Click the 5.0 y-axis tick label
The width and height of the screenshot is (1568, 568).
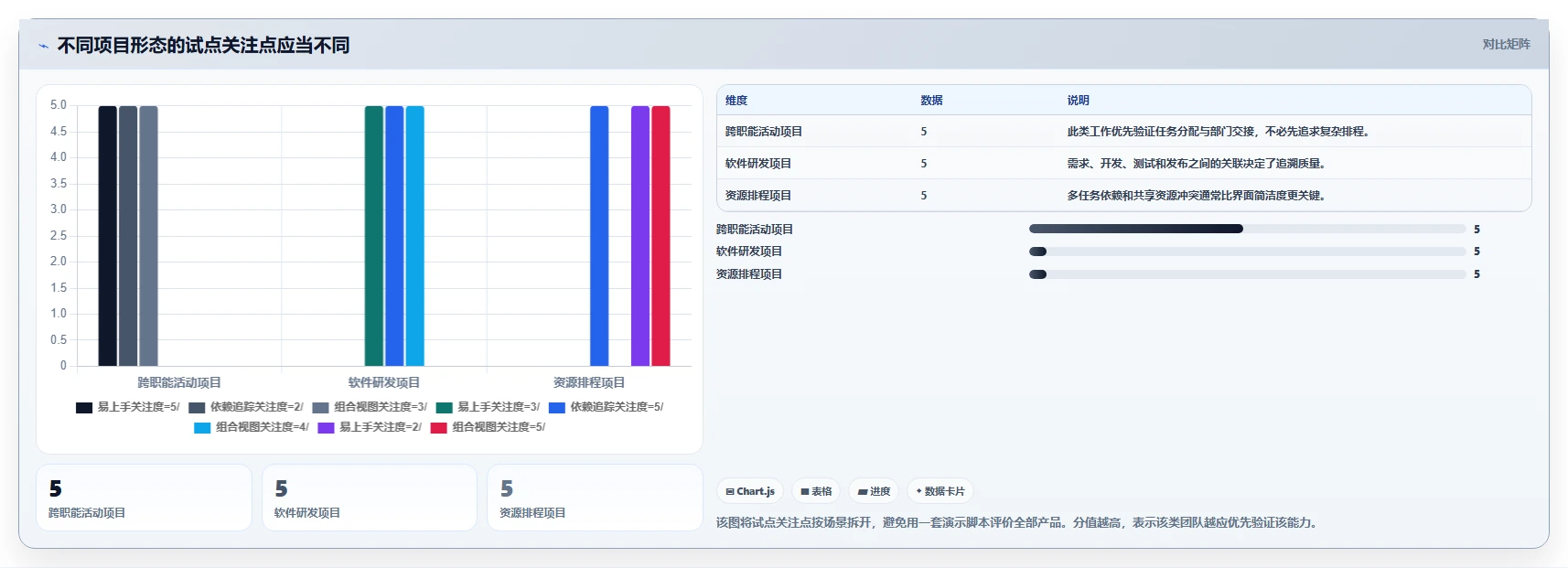point(59,105)
